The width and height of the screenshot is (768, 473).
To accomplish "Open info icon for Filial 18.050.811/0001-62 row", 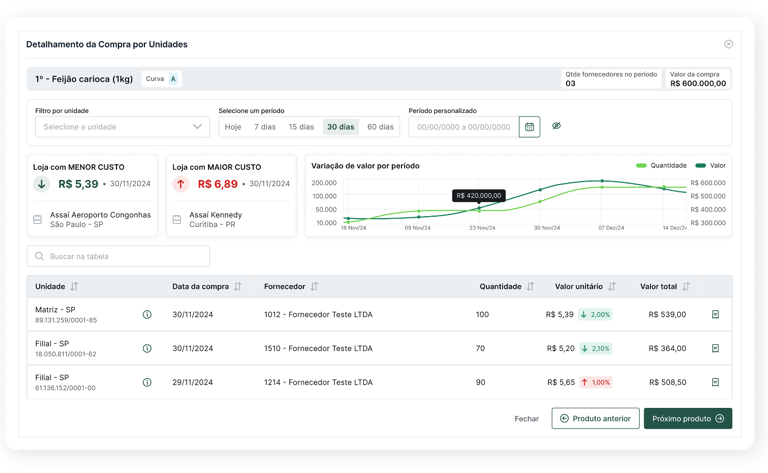I will pos(147,348).
